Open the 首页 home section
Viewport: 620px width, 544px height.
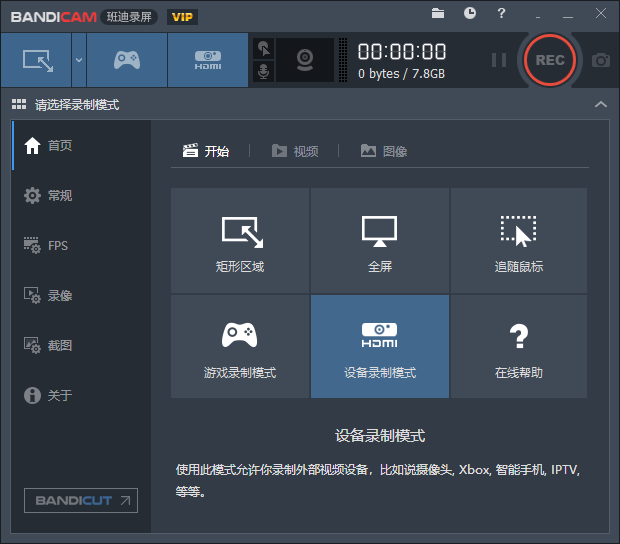[x=81, y=145]
